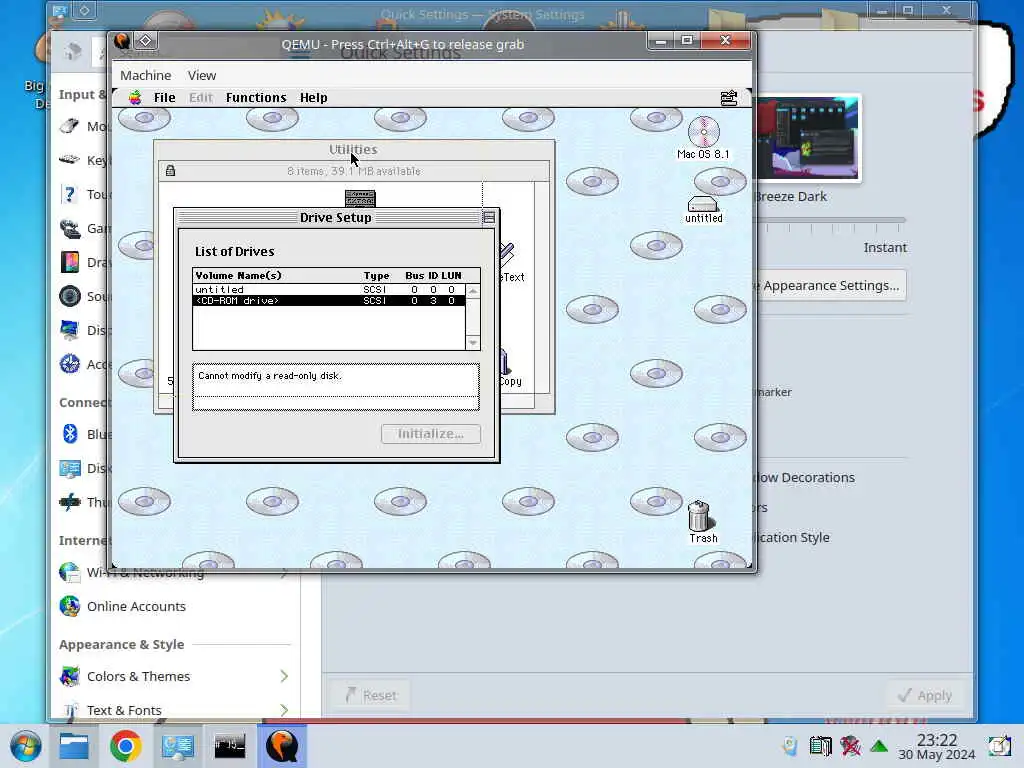Click the drive list scroll down arrow

click(473, 343)
